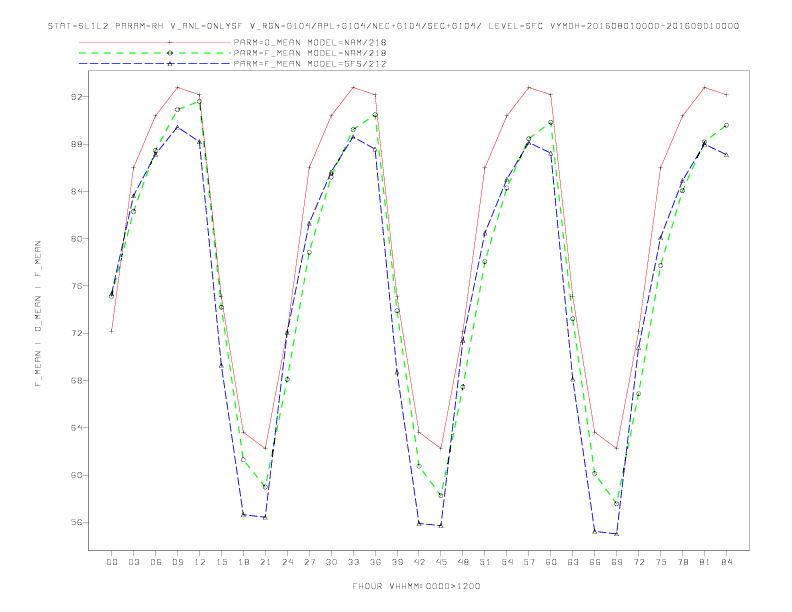Click y-axis tick label 88
Screen dimensions: 792x612
point(77,144)
